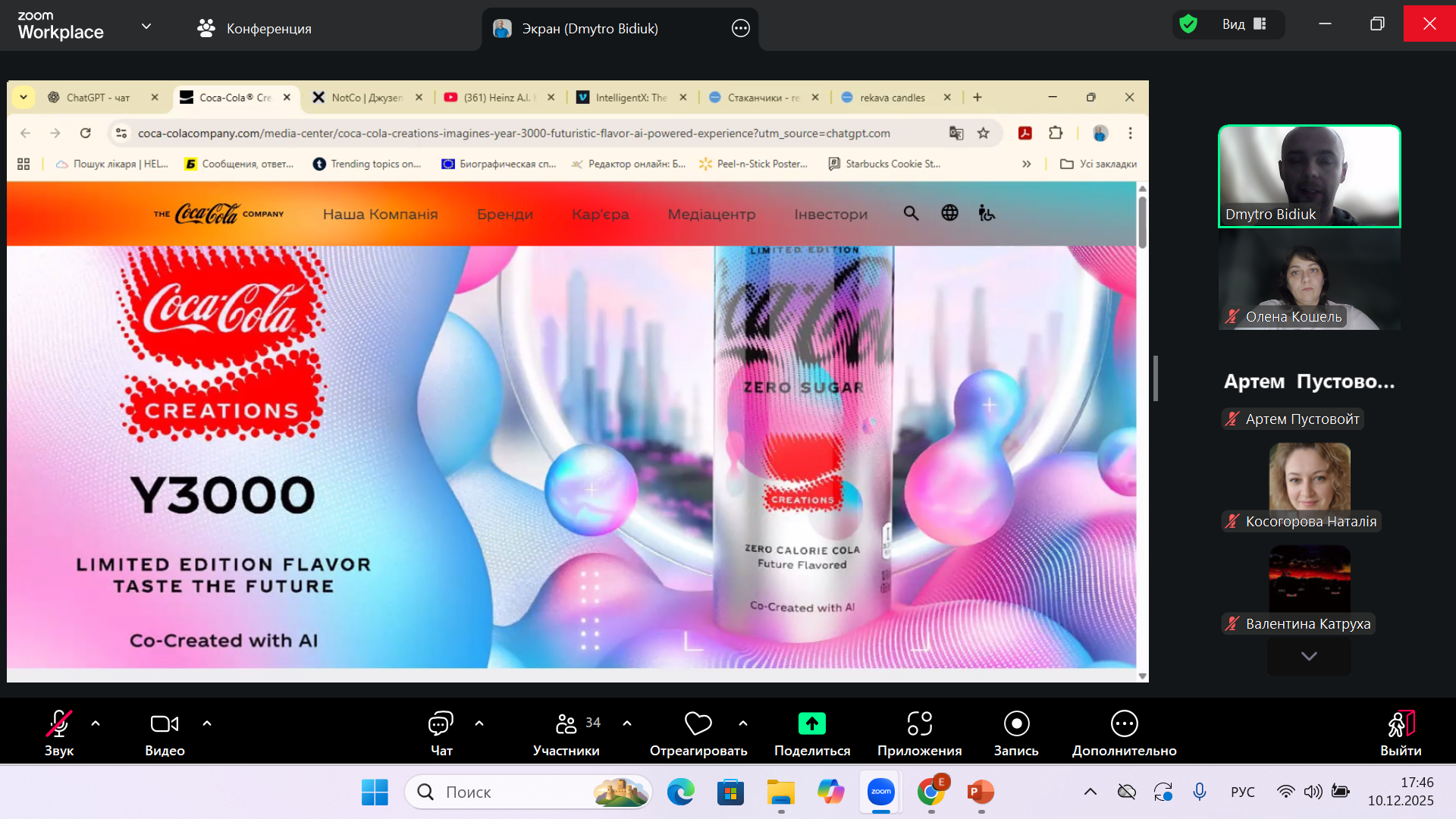Switch to the Conference tab

pyautogui.click(x=254, y=29)
